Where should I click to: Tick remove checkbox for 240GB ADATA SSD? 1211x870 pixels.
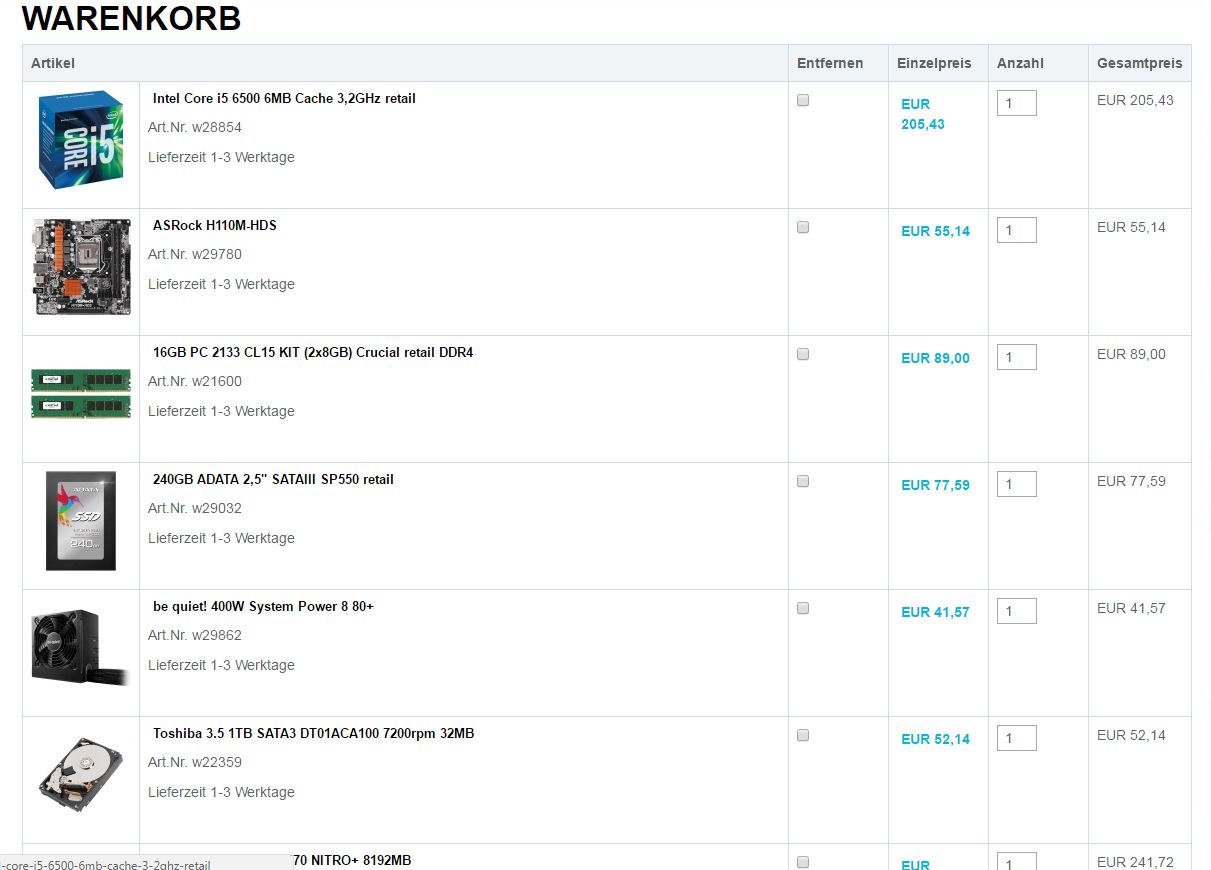point(803,481)
